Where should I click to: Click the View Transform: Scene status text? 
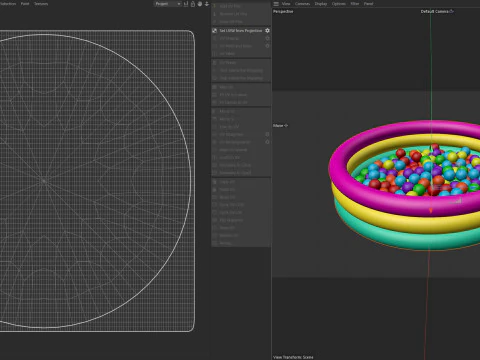pos(293,357)
